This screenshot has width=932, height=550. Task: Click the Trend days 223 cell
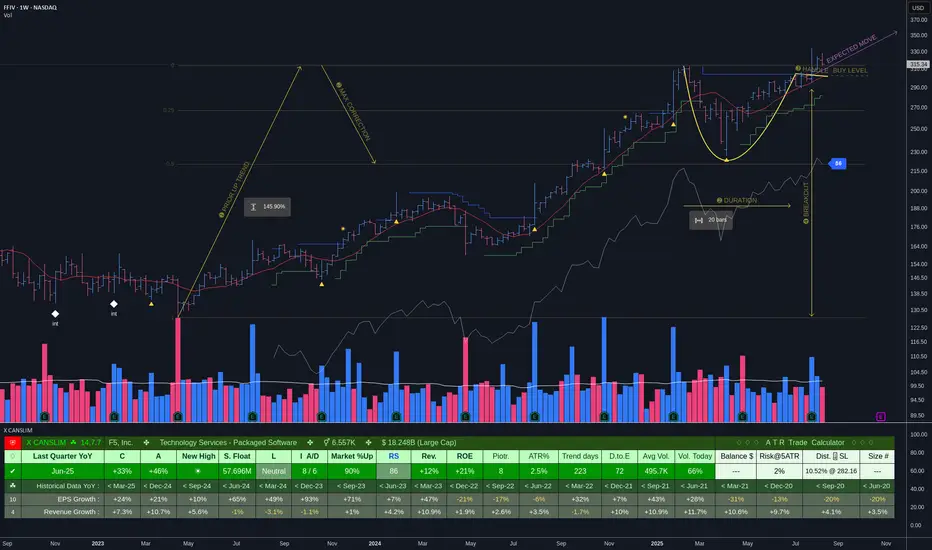click(580, 471)
